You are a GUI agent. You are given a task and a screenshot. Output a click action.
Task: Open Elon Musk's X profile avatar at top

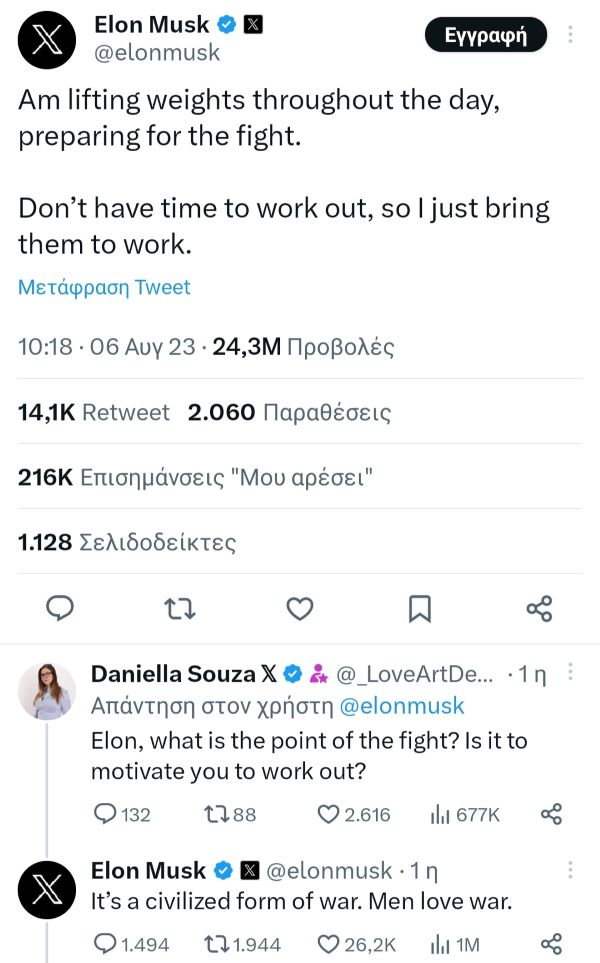tap(47, 41)
